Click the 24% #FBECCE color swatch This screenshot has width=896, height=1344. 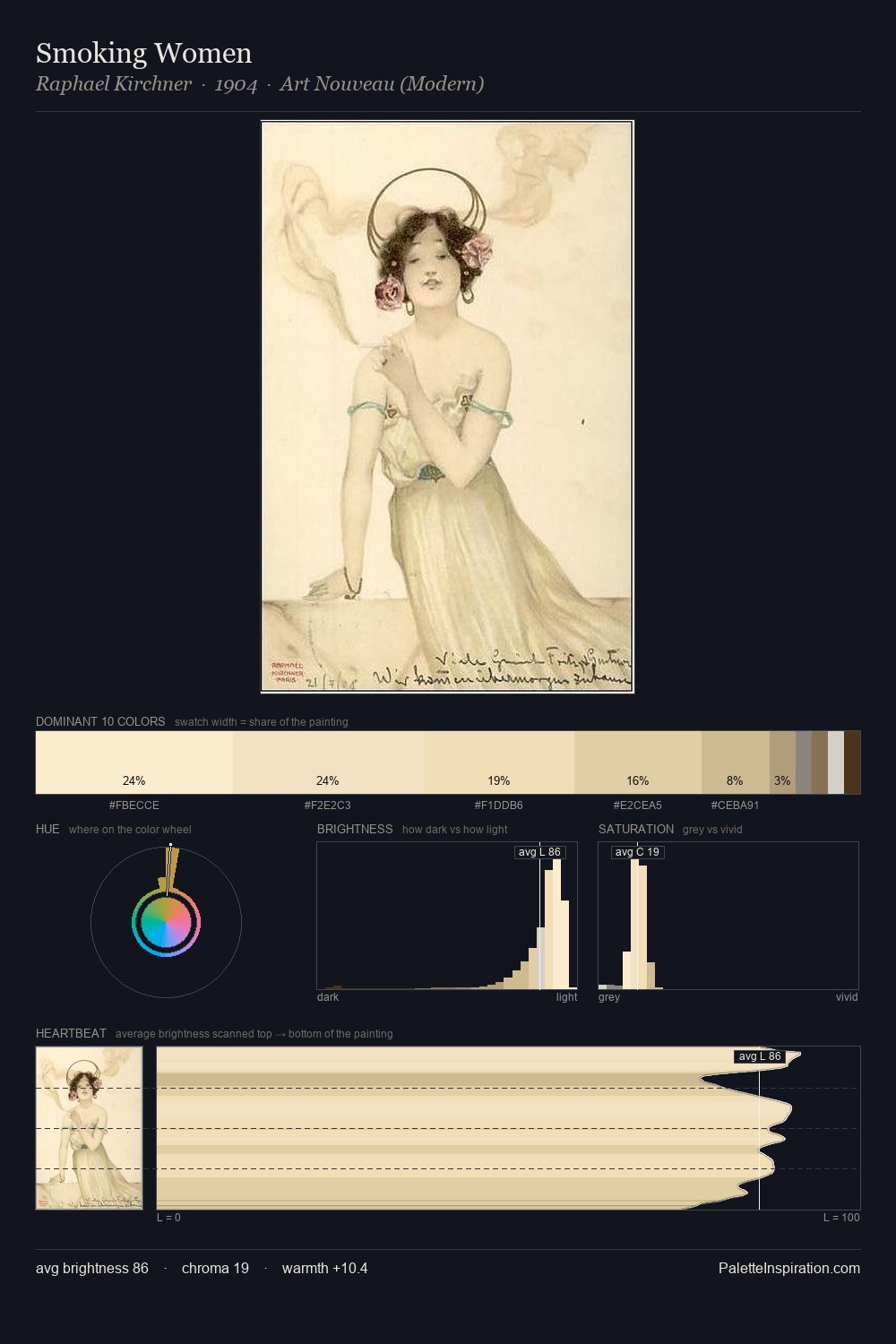coord(134,762)
